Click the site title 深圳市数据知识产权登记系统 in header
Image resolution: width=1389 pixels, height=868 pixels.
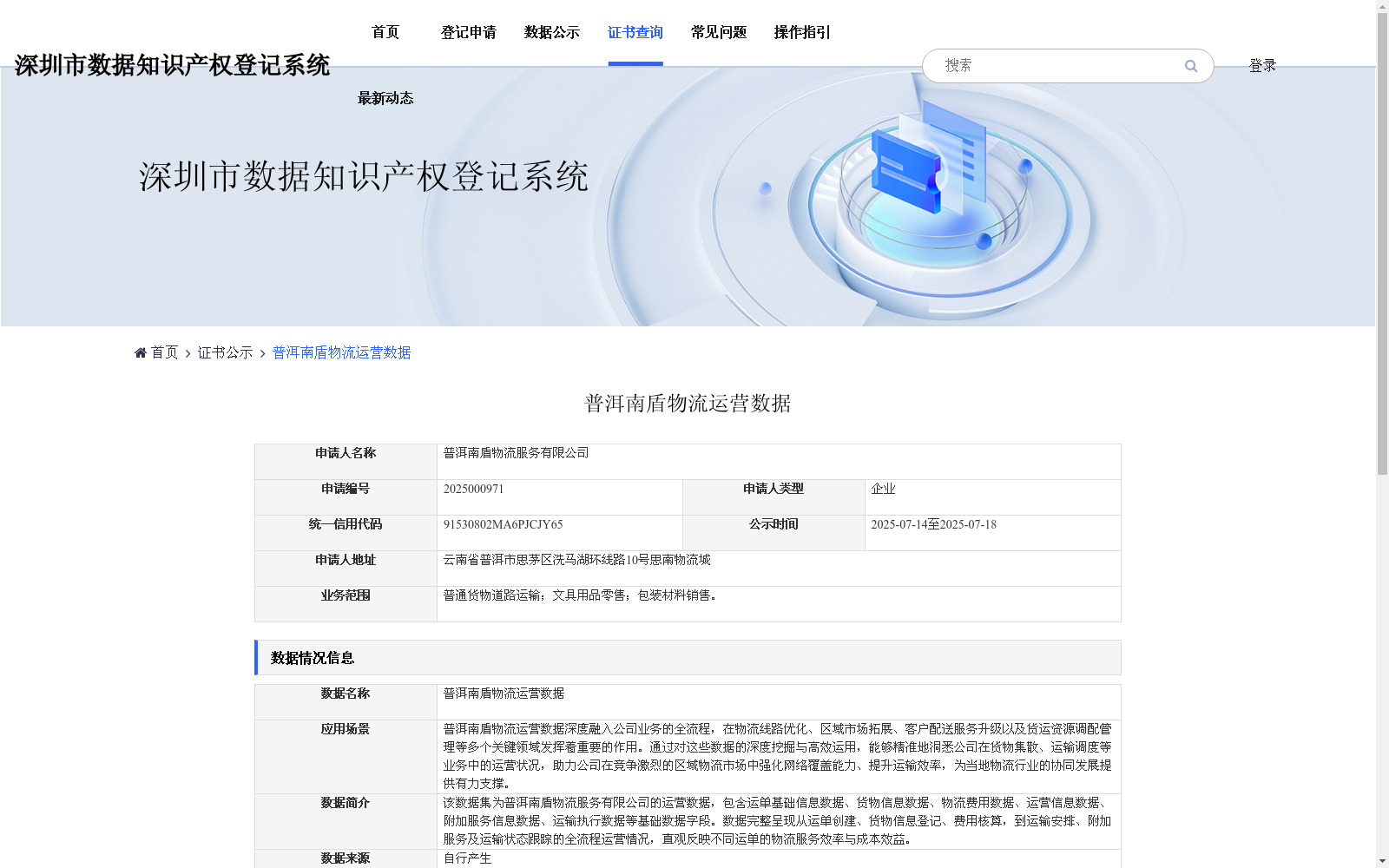point(172,65)
